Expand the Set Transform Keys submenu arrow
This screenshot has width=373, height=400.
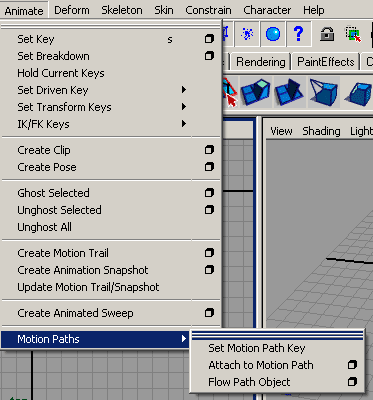click(x=184, y=107)
